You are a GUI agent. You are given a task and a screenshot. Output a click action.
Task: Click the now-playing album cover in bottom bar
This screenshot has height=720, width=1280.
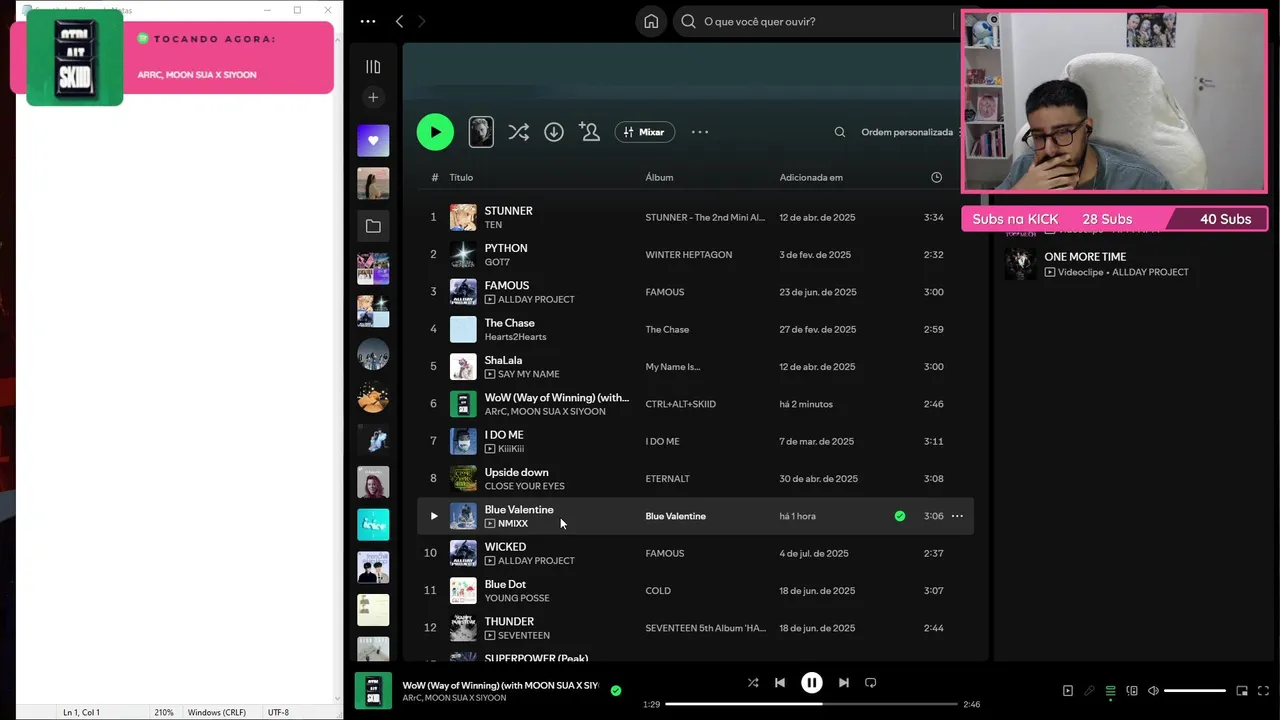pyautogui.click(x=373, y=691)
